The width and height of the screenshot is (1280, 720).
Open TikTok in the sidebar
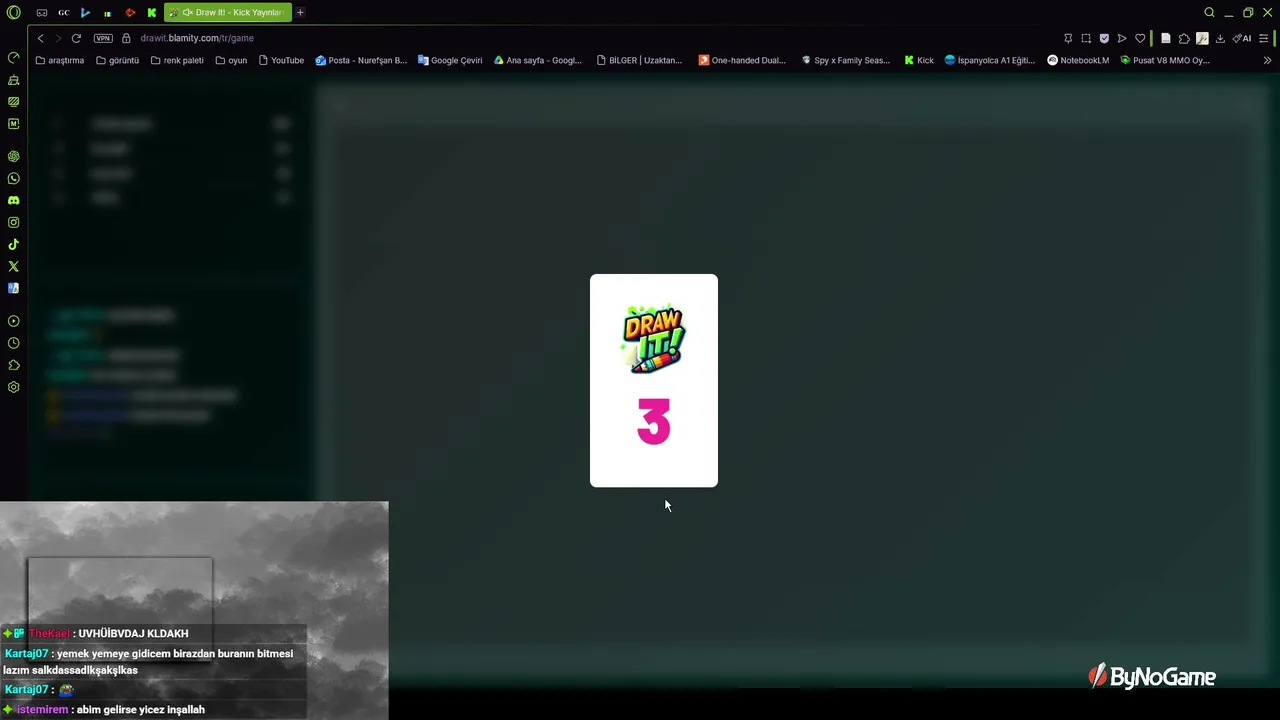14,244
